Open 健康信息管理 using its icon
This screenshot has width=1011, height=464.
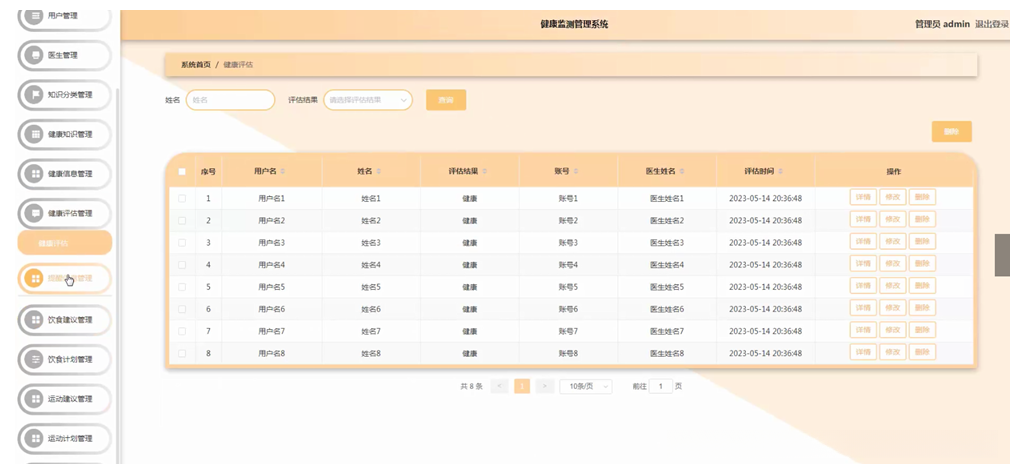34,174
